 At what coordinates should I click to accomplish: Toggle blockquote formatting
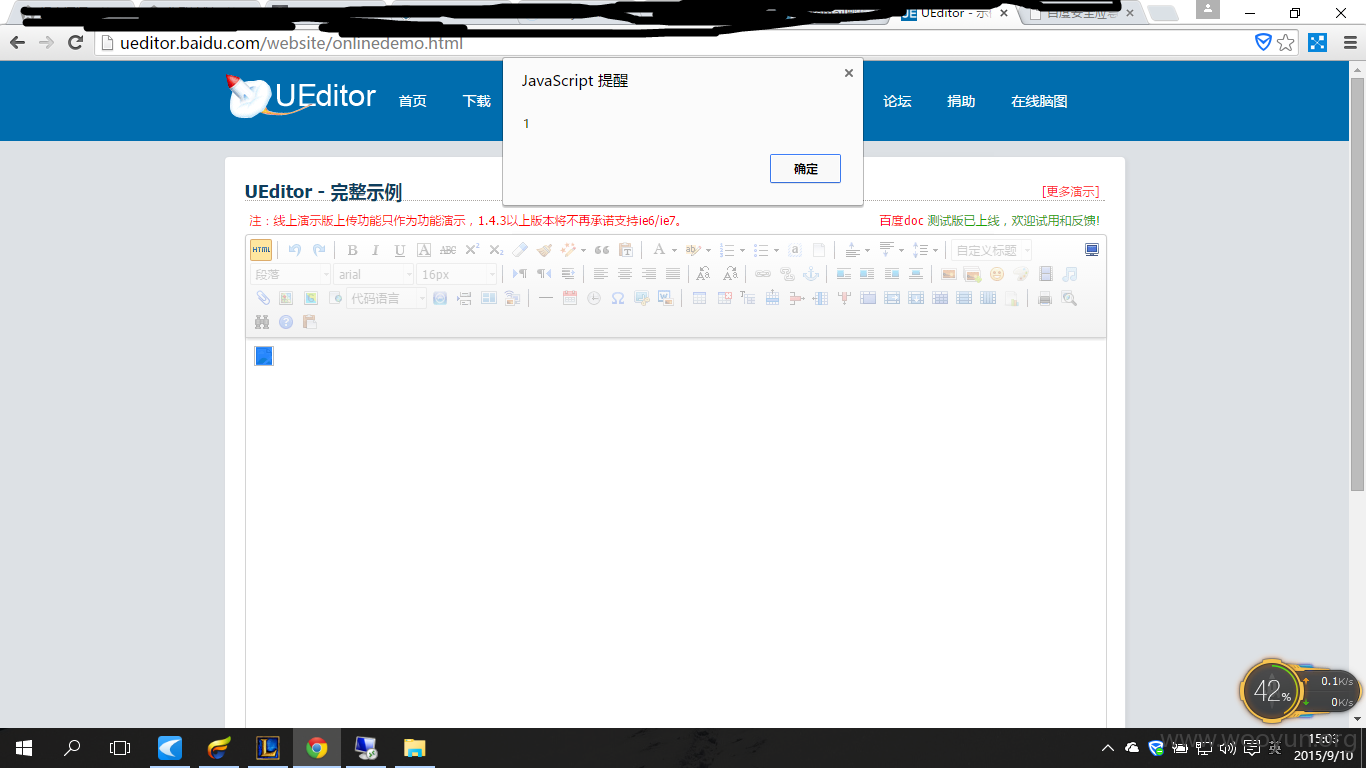602,250
